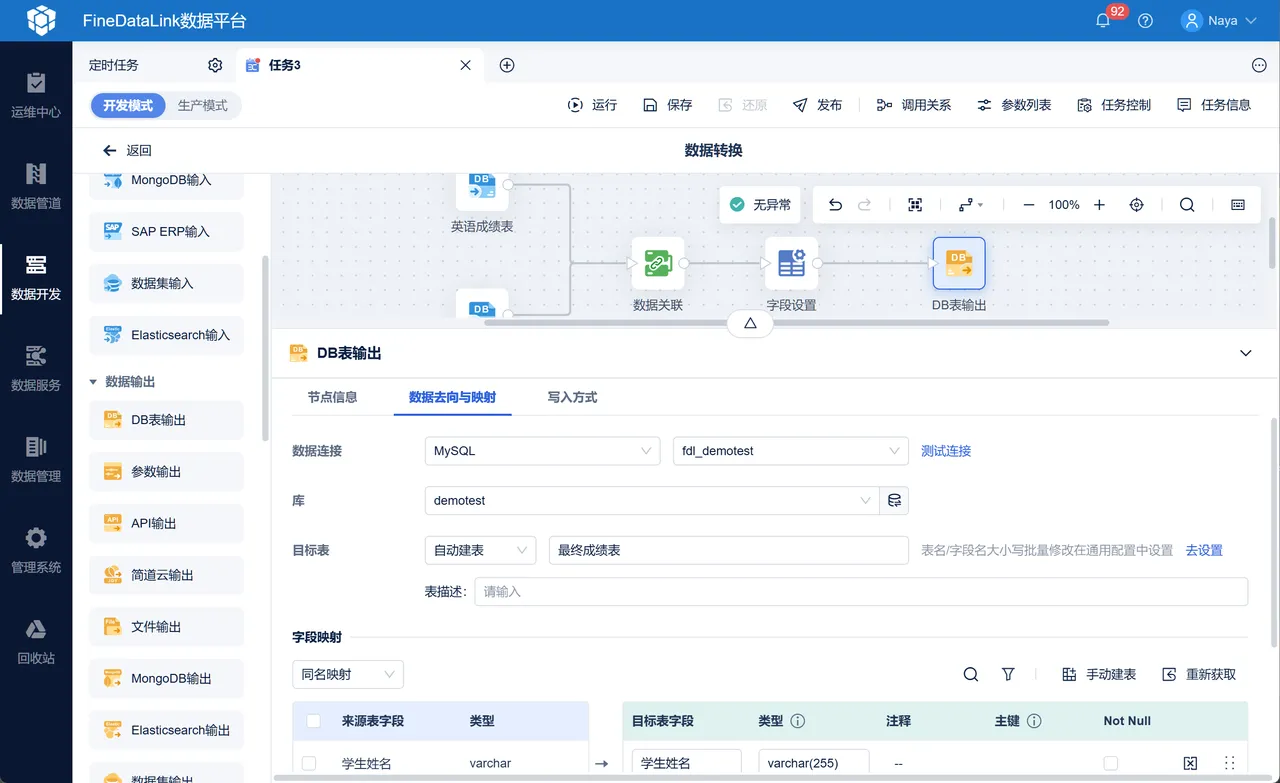Open the fdl_demotest connection dropdown
1280x783 pixels.
(790, 451)
